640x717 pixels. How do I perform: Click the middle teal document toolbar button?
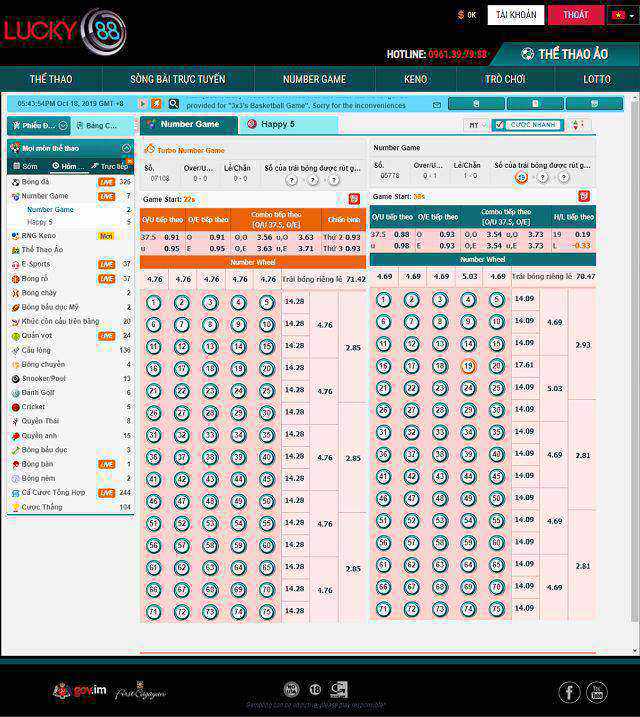click(535, 104)
